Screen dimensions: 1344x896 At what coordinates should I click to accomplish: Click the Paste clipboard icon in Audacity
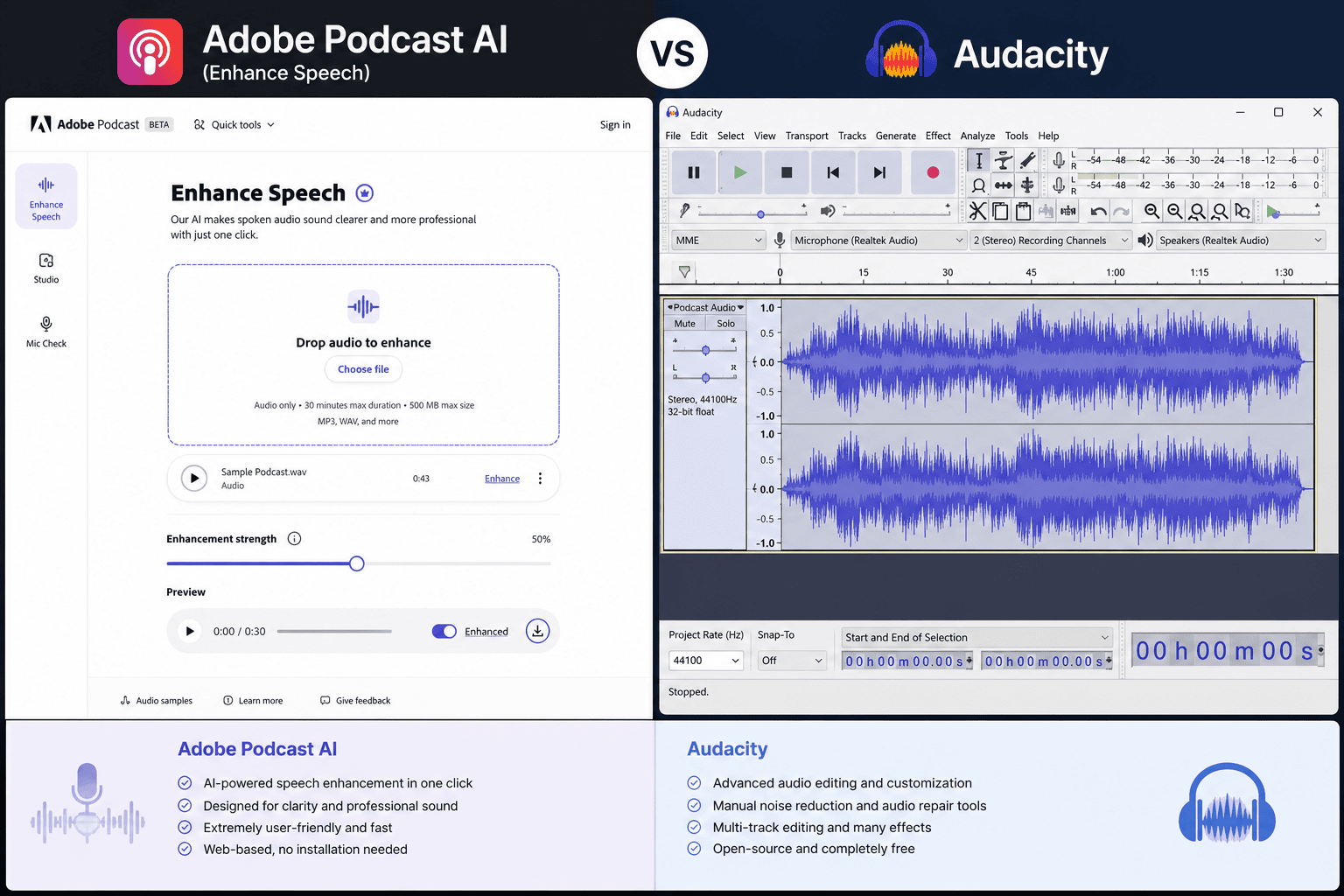(1023, 211)
